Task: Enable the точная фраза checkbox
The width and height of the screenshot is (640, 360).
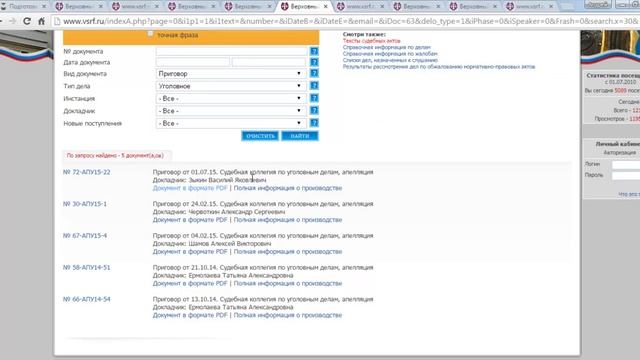Action: 151,34
